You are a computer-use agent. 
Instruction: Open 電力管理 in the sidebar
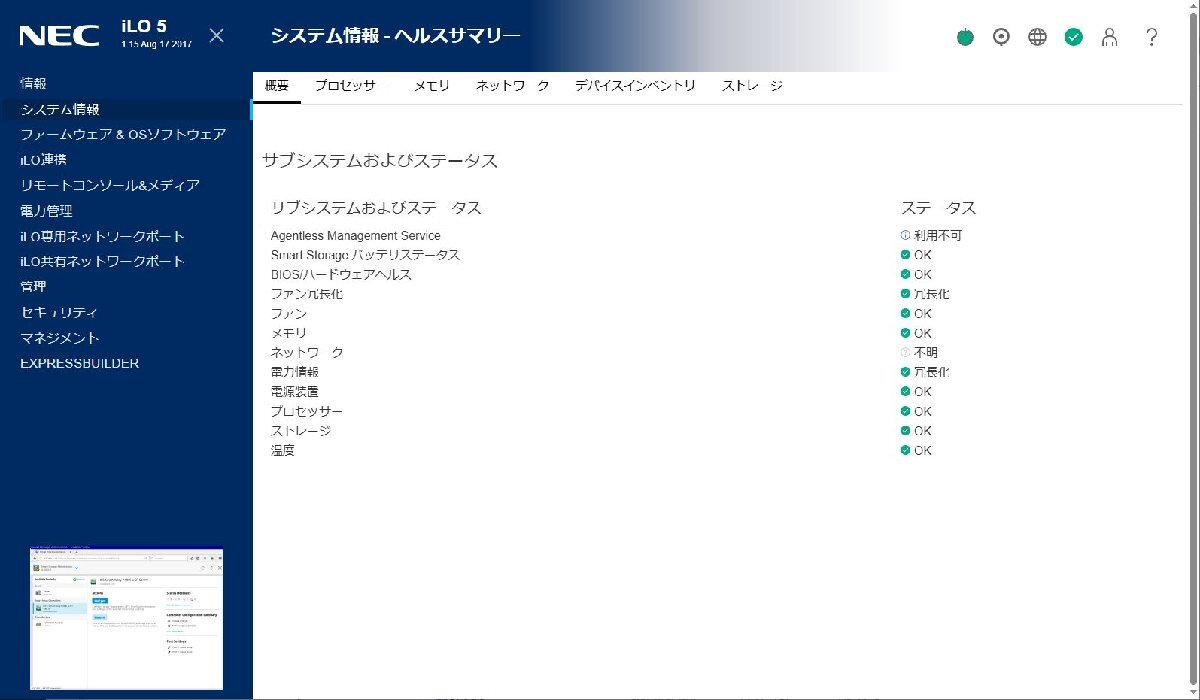(x=46, y=211)
